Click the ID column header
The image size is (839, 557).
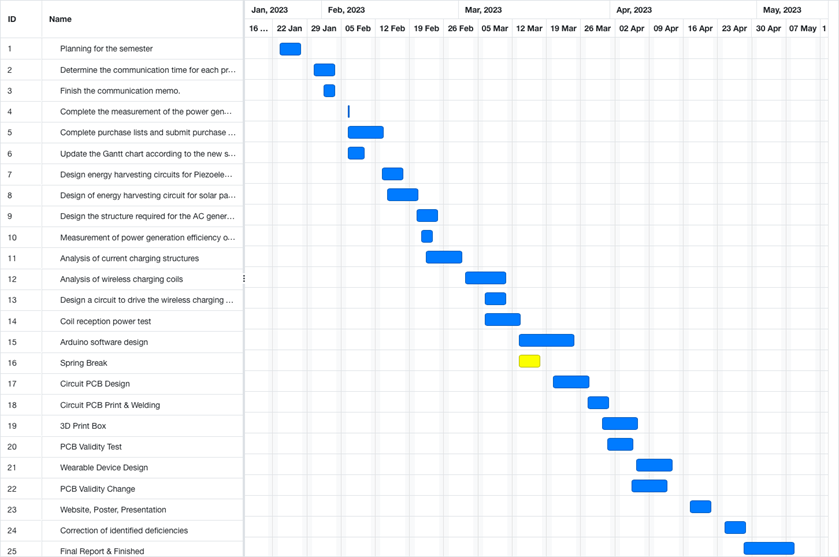pyautogui.click(x=12, y=19)
